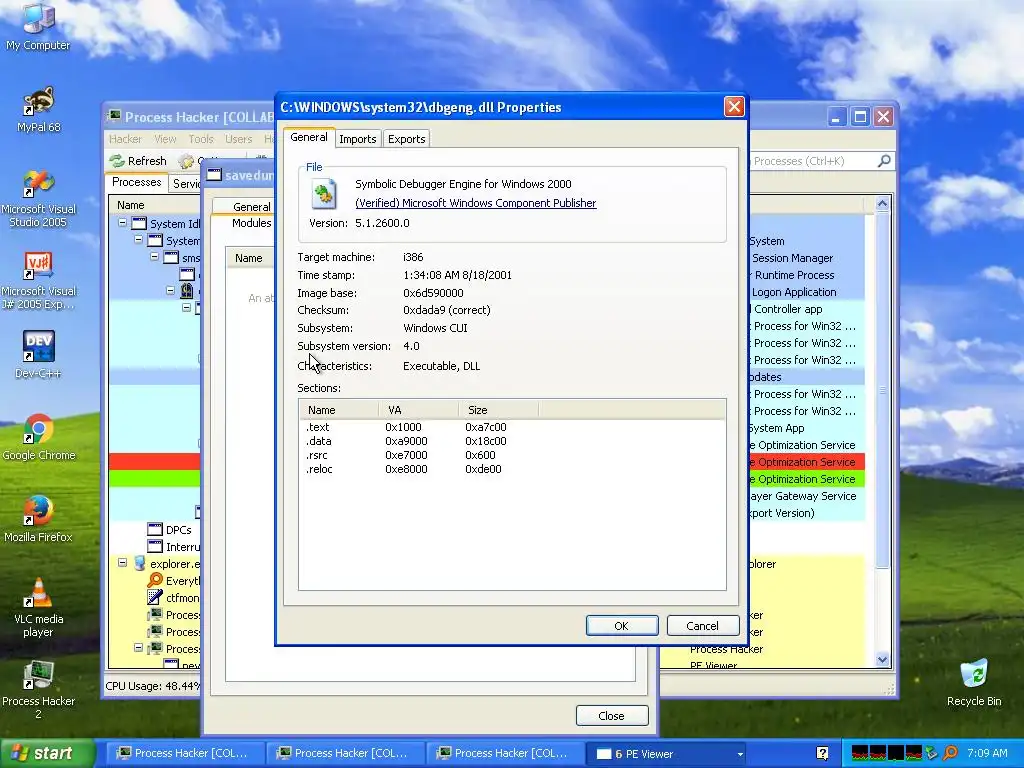
Task: Launch Mozilla Firefox desktop shortcut
Action: click(x=38, y=519)
